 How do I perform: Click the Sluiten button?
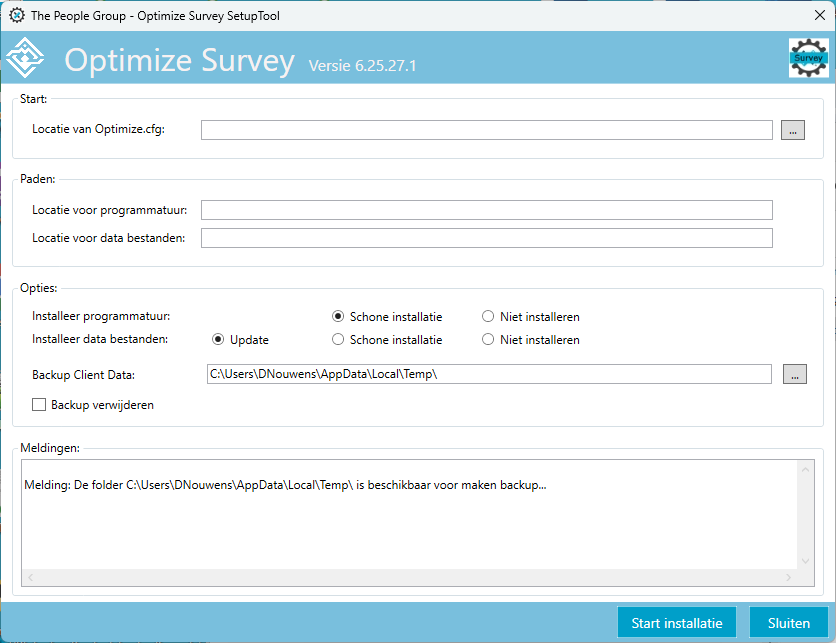point(789,623)
